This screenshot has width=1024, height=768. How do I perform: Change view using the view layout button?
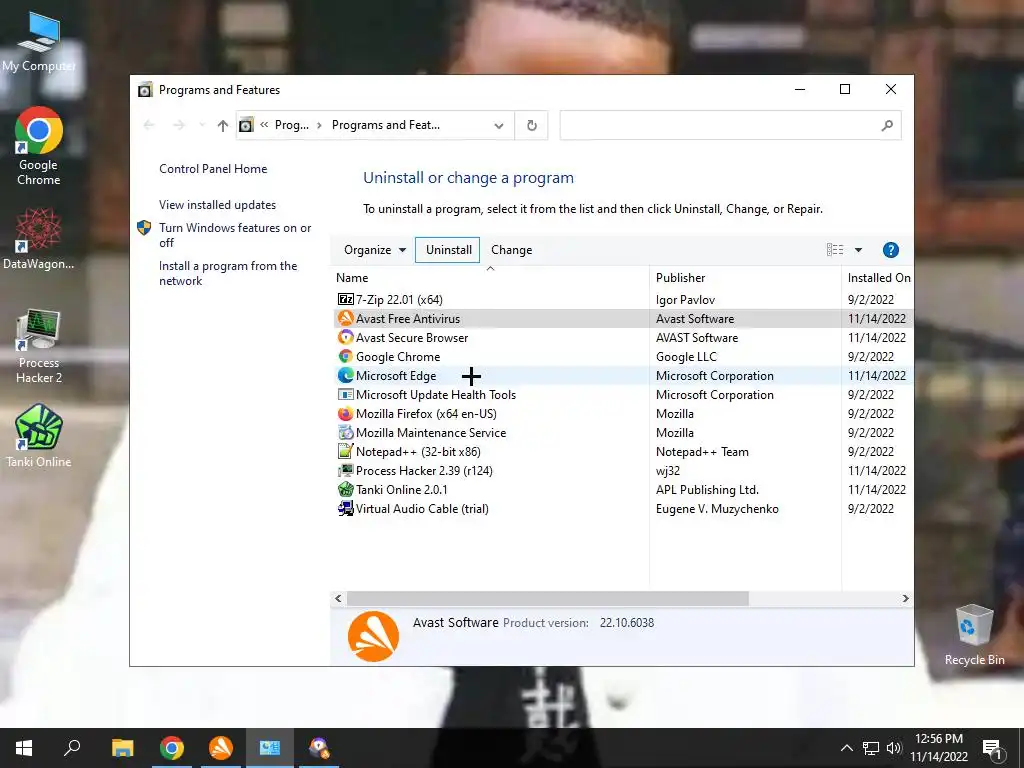click(x=835, y=249)
